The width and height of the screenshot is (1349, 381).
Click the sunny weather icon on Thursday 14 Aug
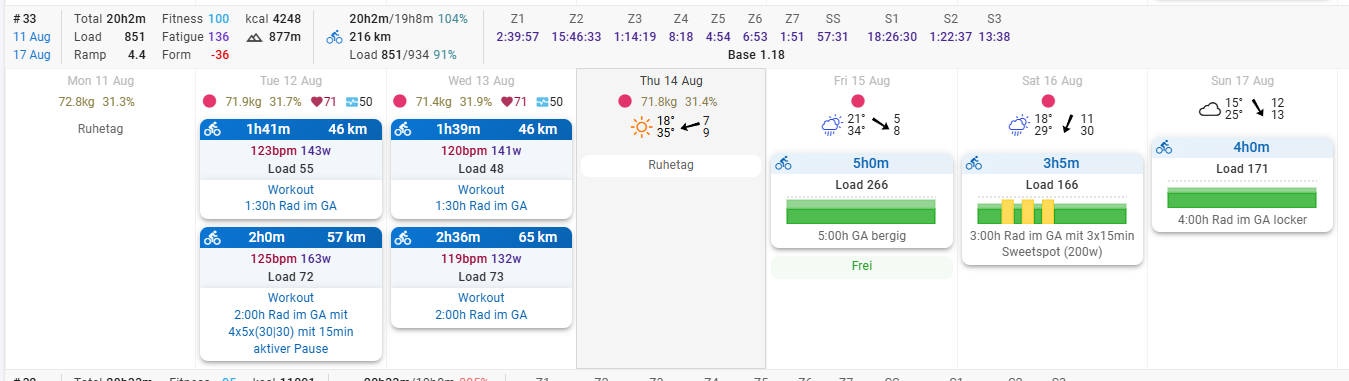tap(640, 127)
